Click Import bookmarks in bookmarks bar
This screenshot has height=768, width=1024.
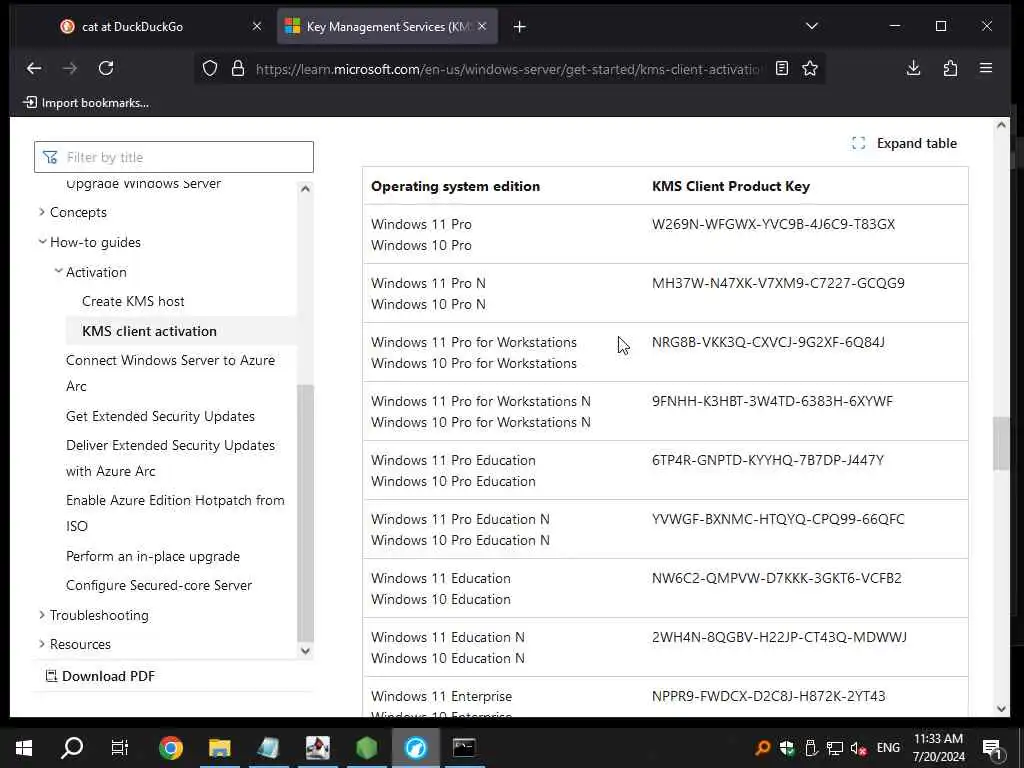86,103
